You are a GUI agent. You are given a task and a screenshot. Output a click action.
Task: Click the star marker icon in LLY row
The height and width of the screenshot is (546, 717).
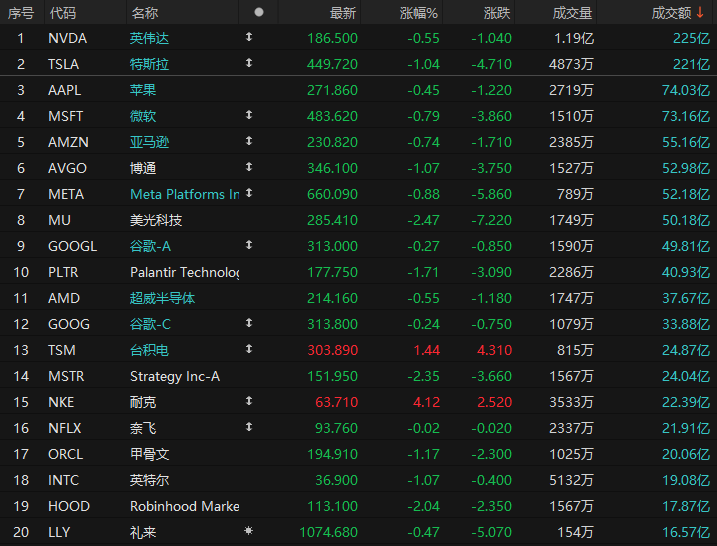tap(249, 531)
